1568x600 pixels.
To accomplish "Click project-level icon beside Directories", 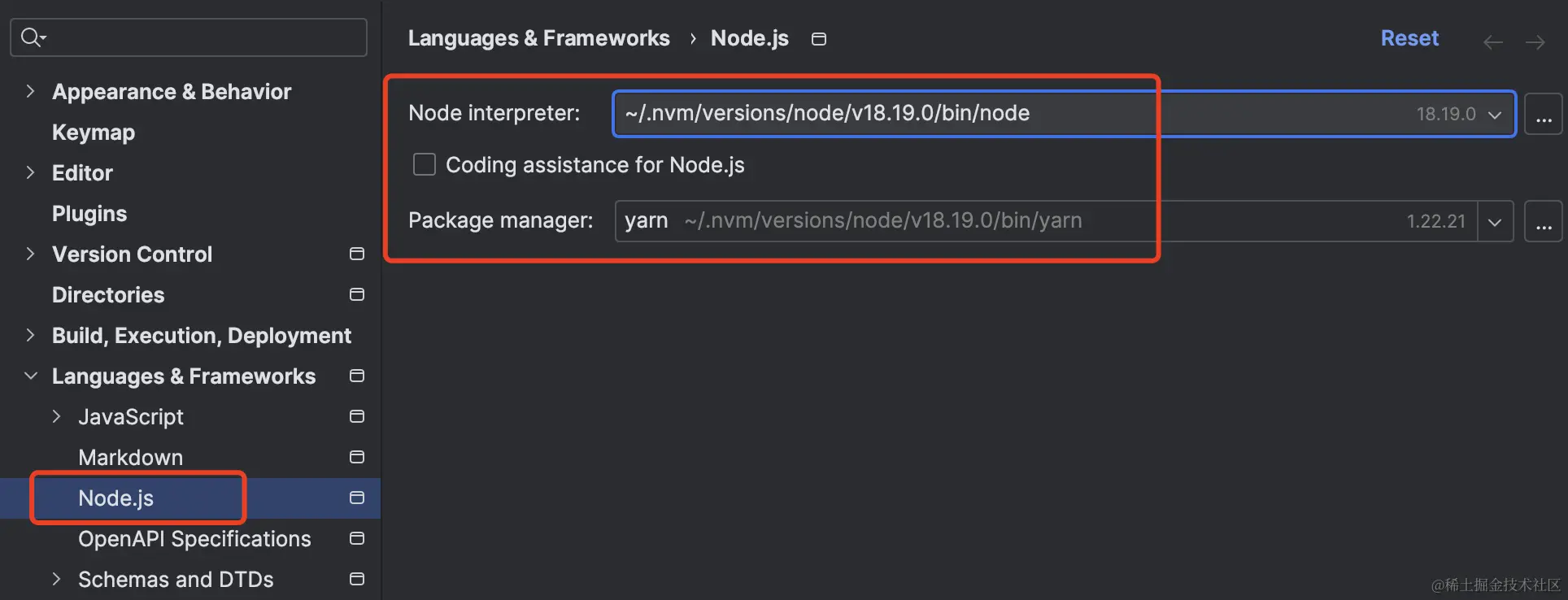I will pos(356,295).
